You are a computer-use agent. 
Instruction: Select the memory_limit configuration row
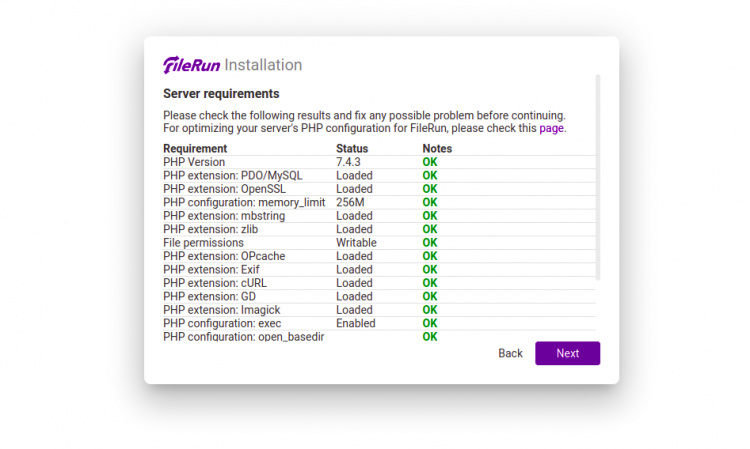pos(244,202)
